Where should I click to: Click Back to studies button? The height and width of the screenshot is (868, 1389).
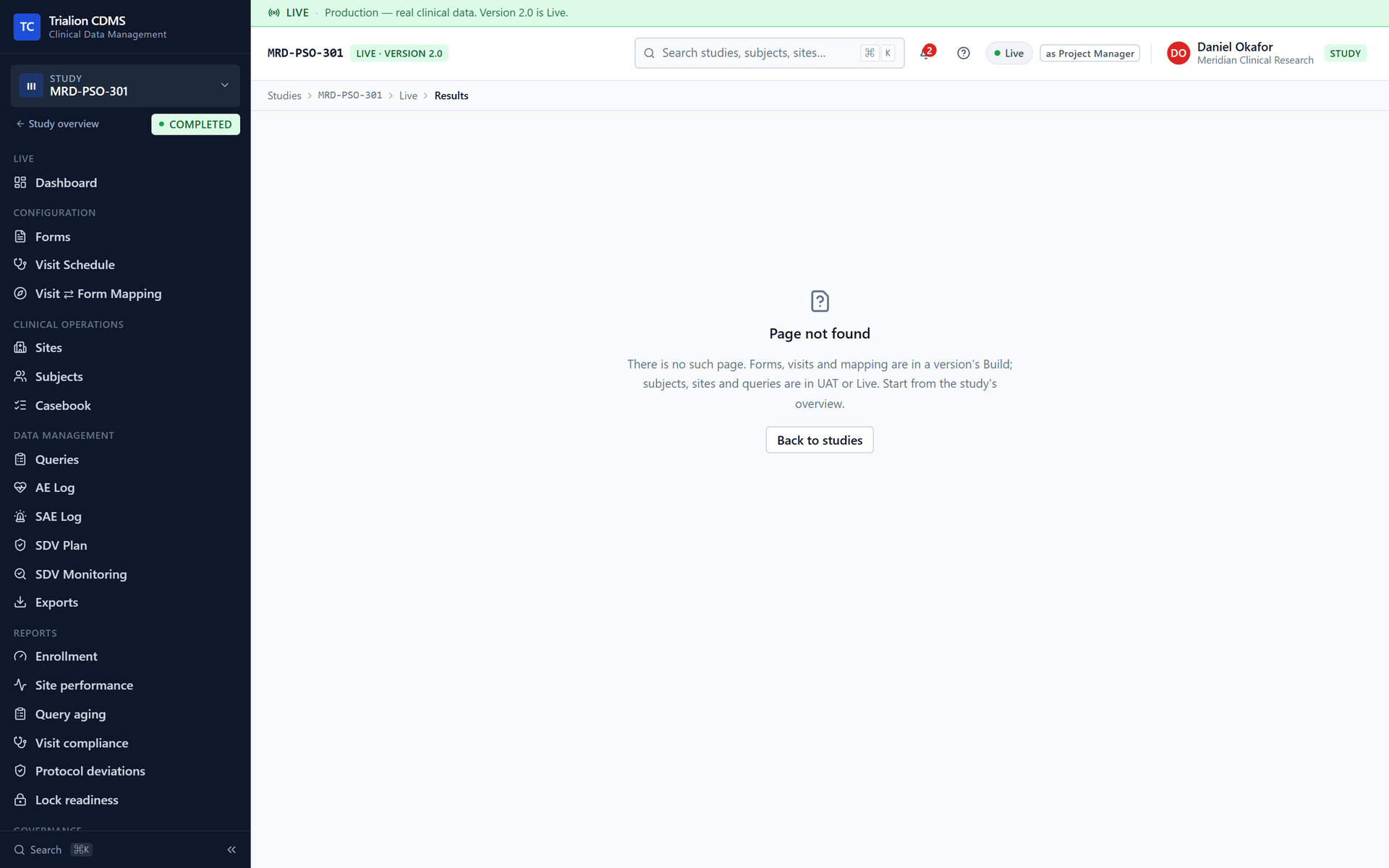pos(820,440)
